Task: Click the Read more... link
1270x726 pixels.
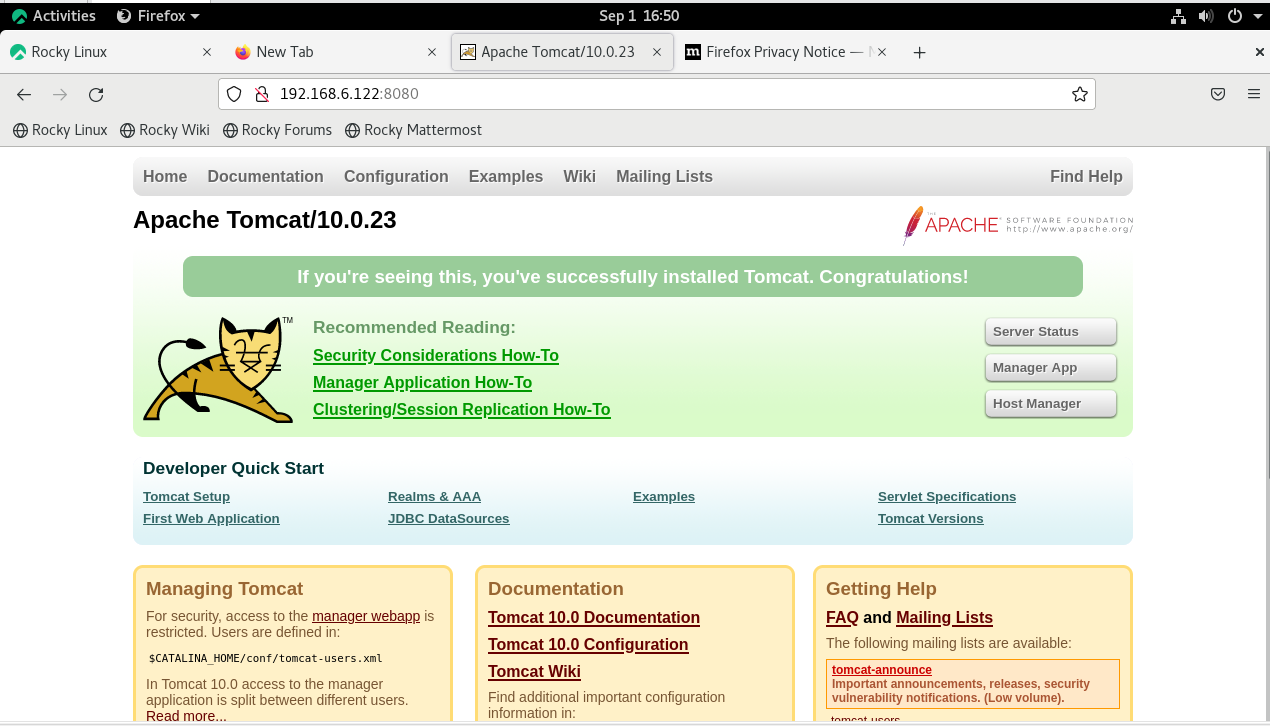Action: (186, 716)
